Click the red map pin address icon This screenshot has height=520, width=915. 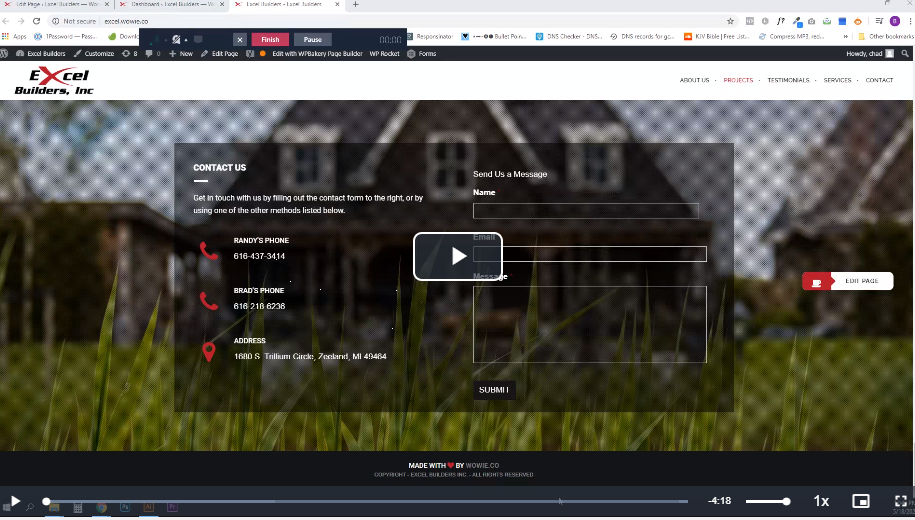click(x=208, y=351)
